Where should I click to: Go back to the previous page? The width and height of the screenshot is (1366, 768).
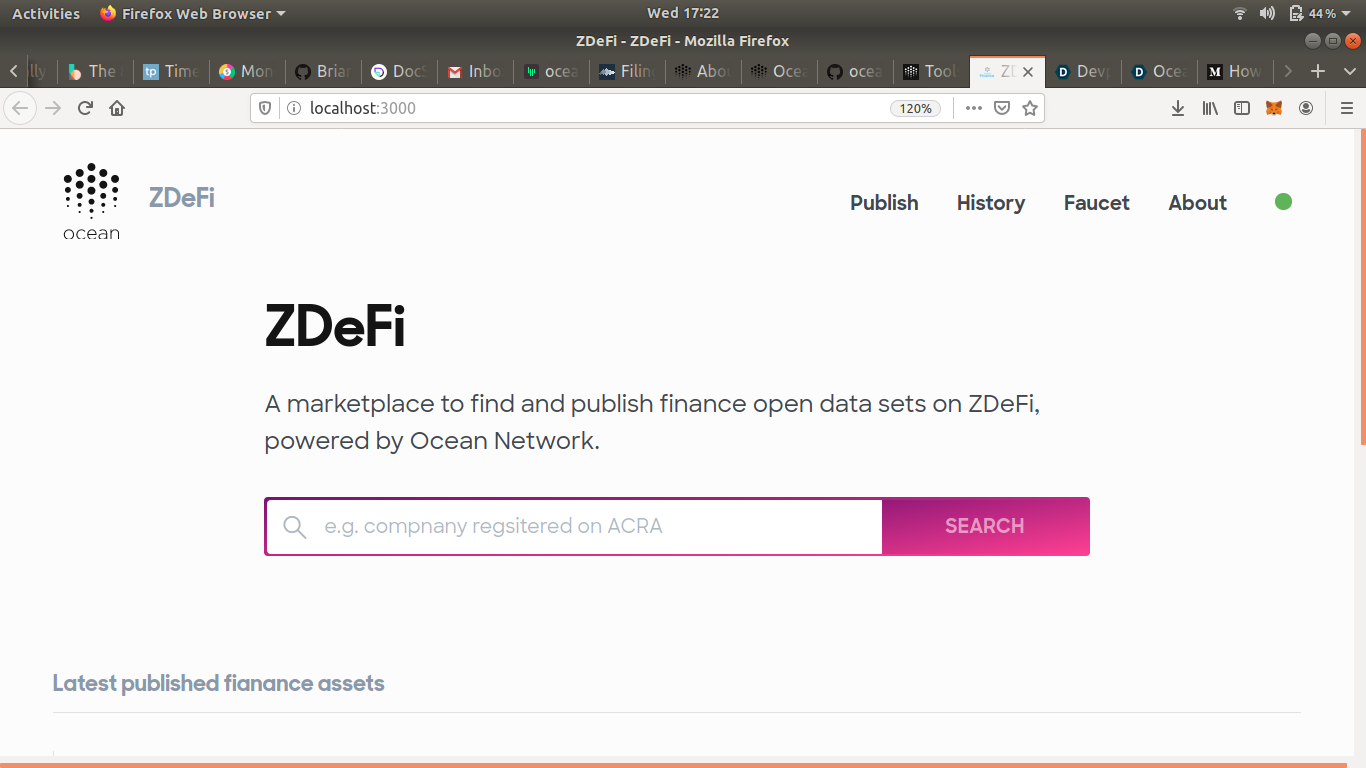click(20, 108)
